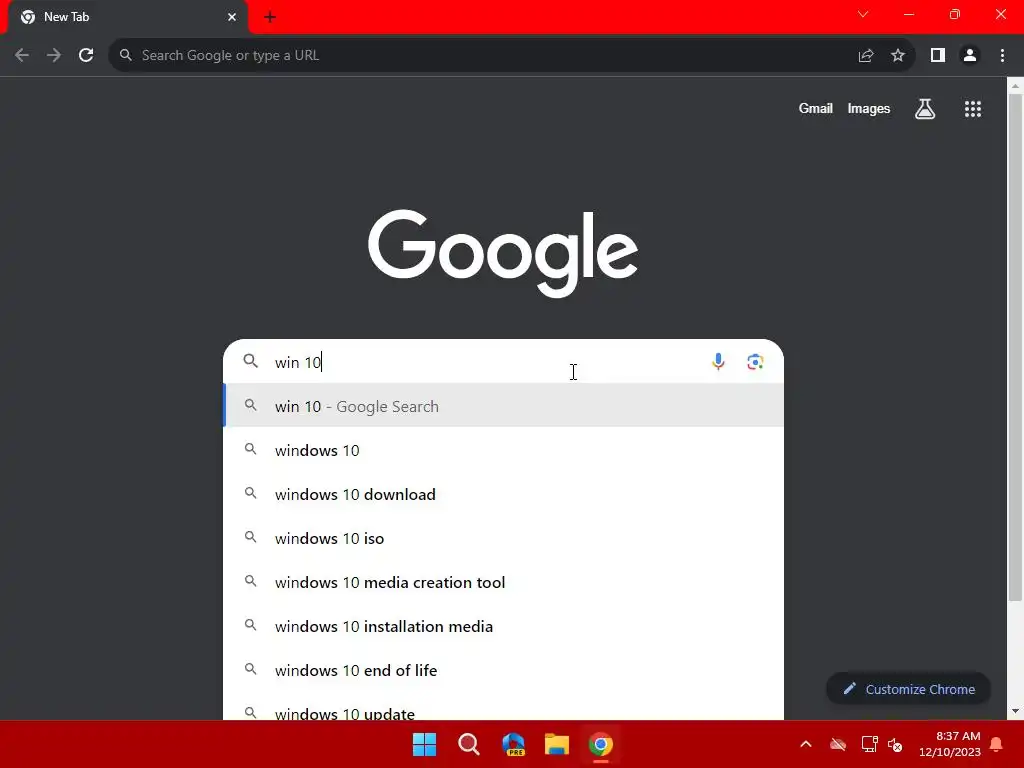Pick the 'windows 10 download' suggestion

tap(504, 494)
